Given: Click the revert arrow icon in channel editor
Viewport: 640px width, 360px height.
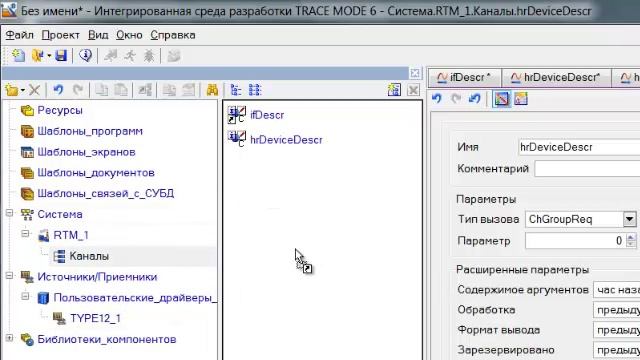Looking at the screenshot, I should [474, 98].
